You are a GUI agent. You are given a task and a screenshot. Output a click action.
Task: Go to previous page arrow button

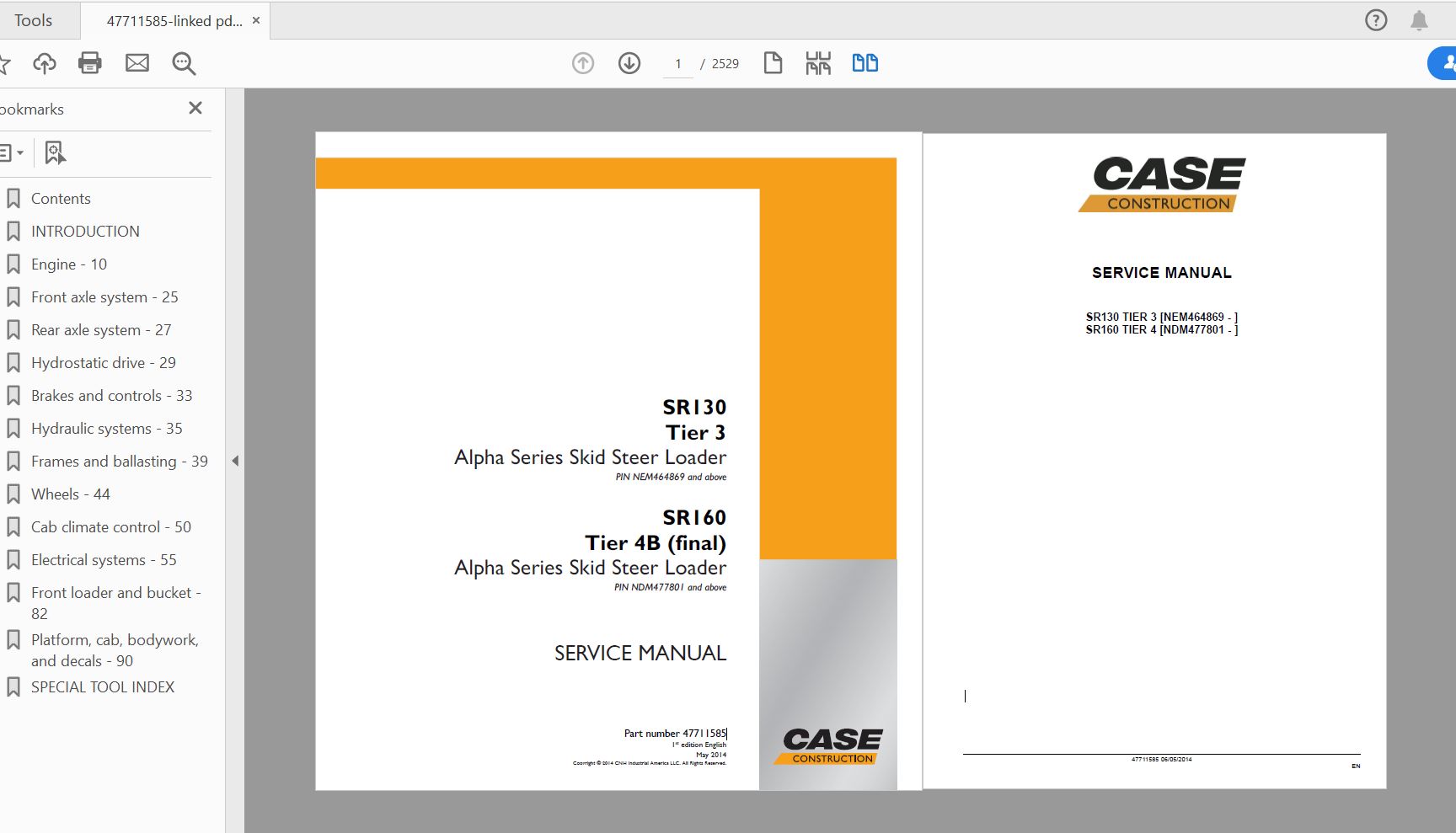(583, 63)
